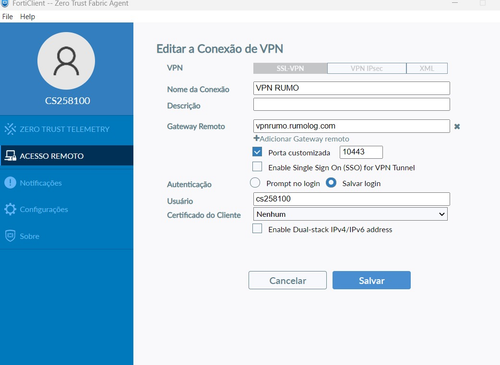Click the Notificações exclamation icon
Screen dimensions: 500x365
click(x=10, y=182)
